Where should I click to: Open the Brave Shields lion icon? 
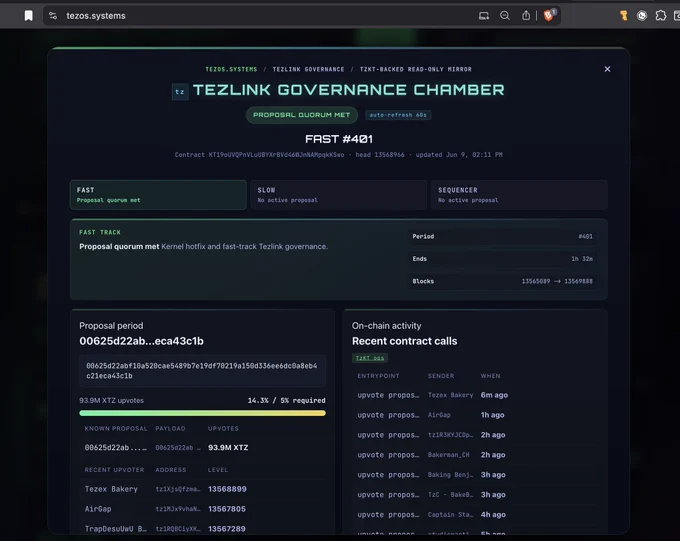[549, 15]
